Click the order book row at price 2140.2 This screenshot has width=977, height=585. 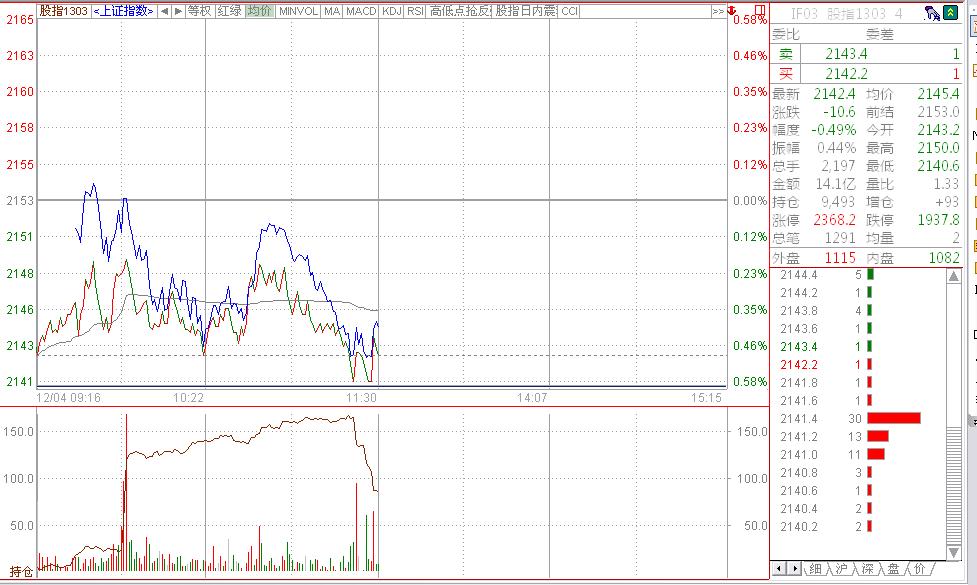point(859,528)
